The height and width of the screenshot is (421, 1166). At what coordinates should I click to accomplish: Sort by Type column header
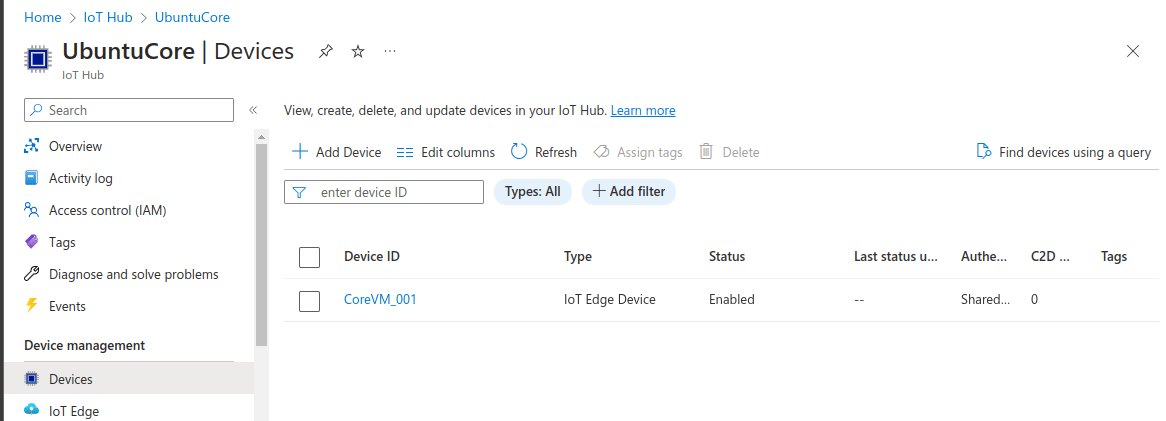pyautogui.click(x=578, y=257)
